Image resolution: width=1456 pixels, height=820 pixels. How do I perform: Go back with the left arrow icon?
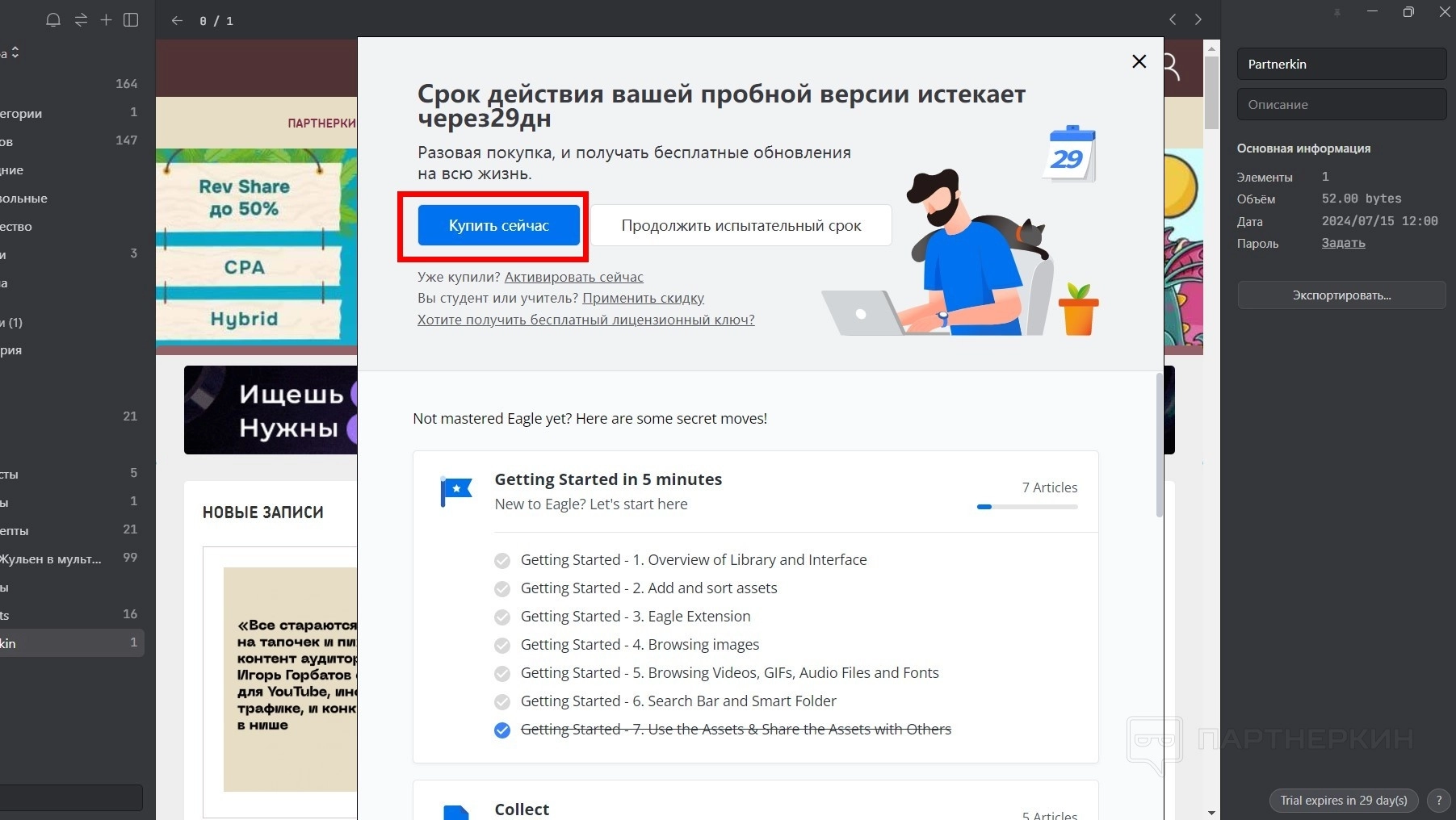177,20
